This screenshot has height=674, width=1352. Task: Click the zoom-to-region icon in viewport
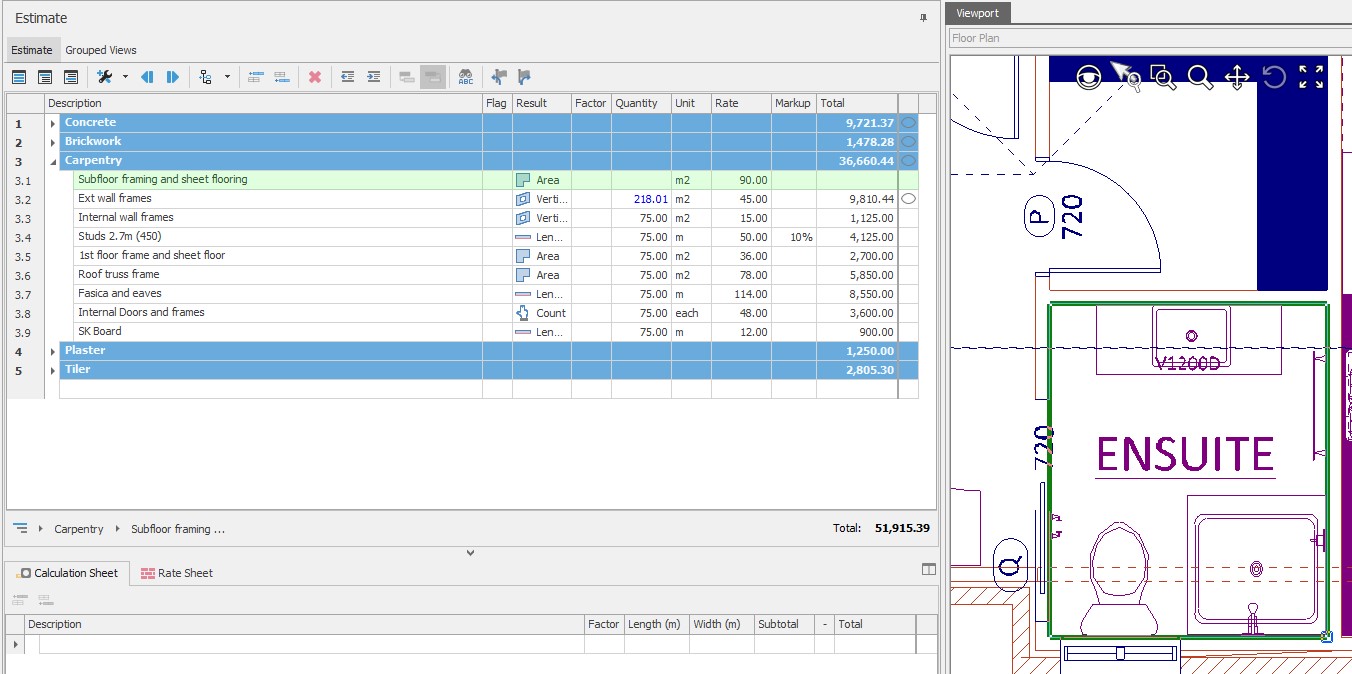(1163, 77)
